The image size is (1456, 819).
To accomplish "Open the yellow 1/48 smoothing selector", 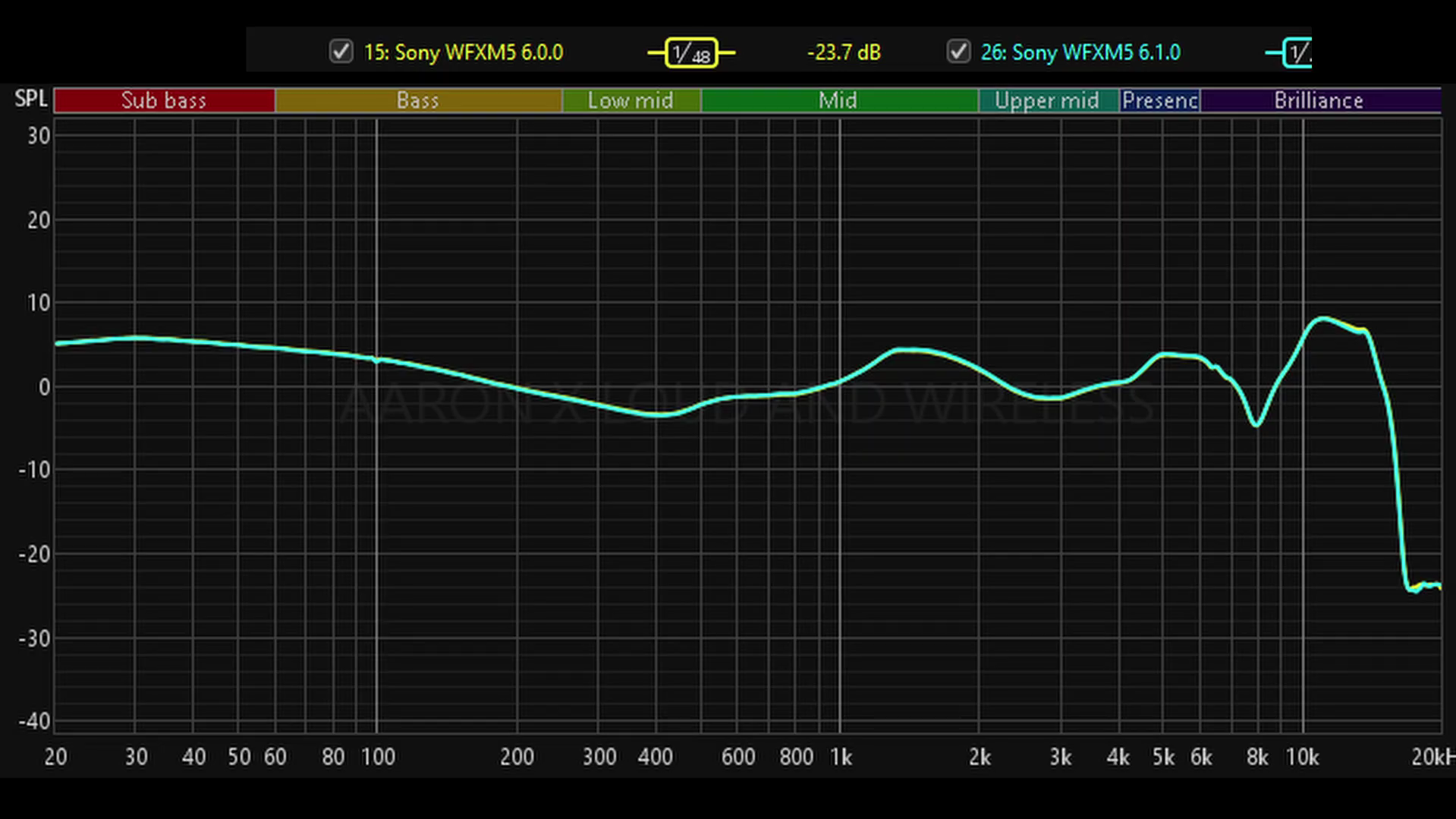I will (x=691, y=53).
